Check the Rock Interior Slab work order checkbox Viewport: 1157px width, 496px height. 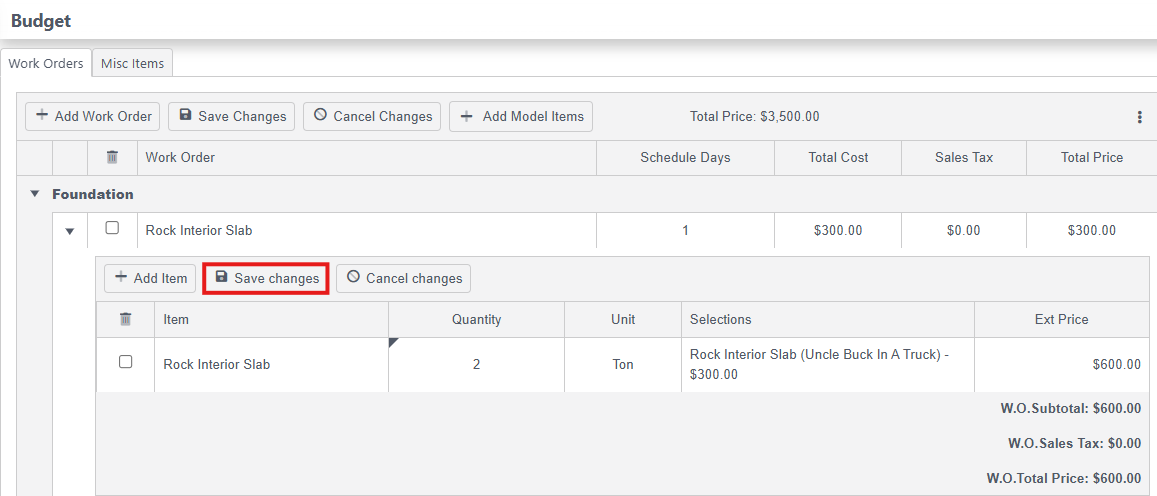pos(112,228)
